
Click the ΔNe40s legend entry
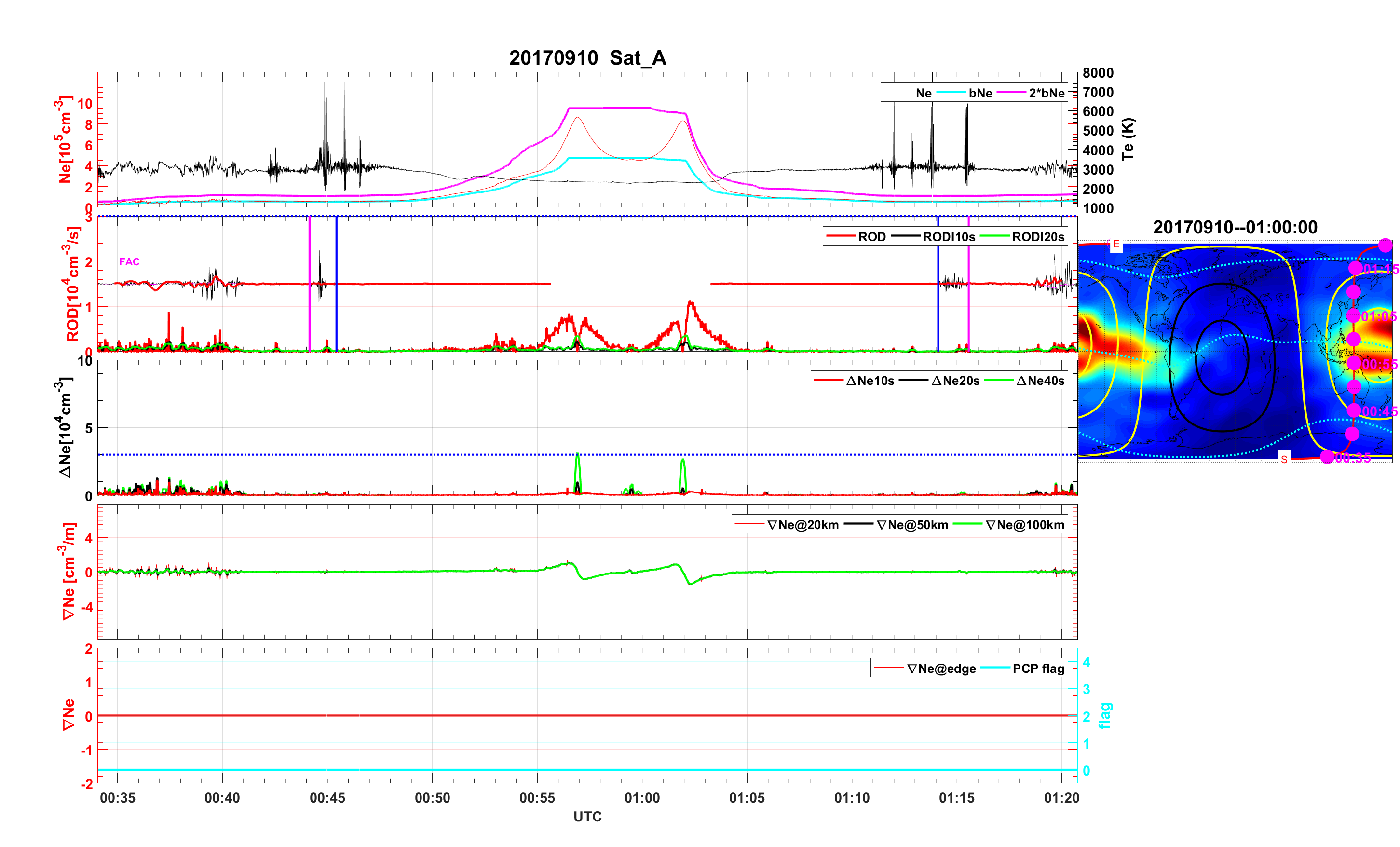coord(1040,381)
